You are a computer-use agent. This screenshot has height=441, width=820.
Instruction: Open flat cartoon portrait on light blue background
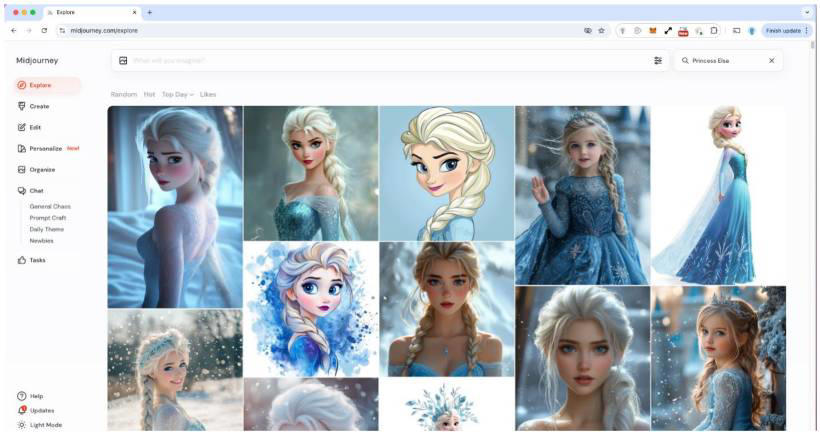[447, 173]
